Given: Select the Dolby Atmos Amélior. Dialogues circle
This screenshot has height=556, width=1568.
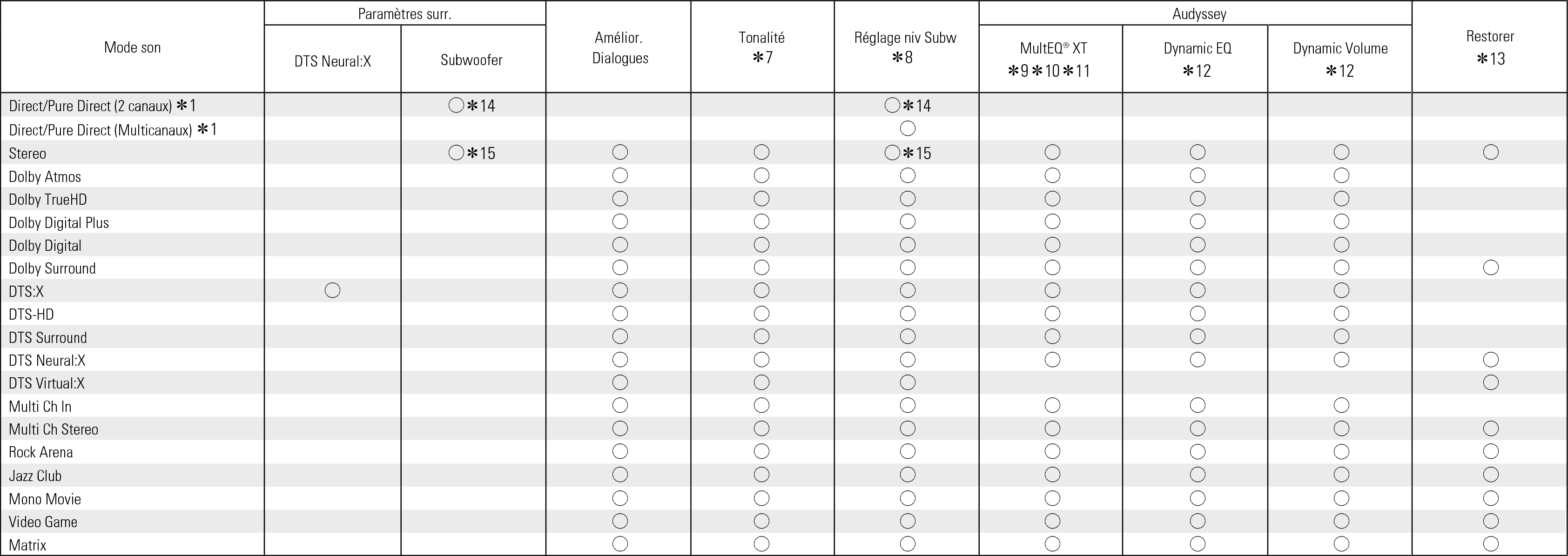Looking at the screenshot, I should coord(620,176).
